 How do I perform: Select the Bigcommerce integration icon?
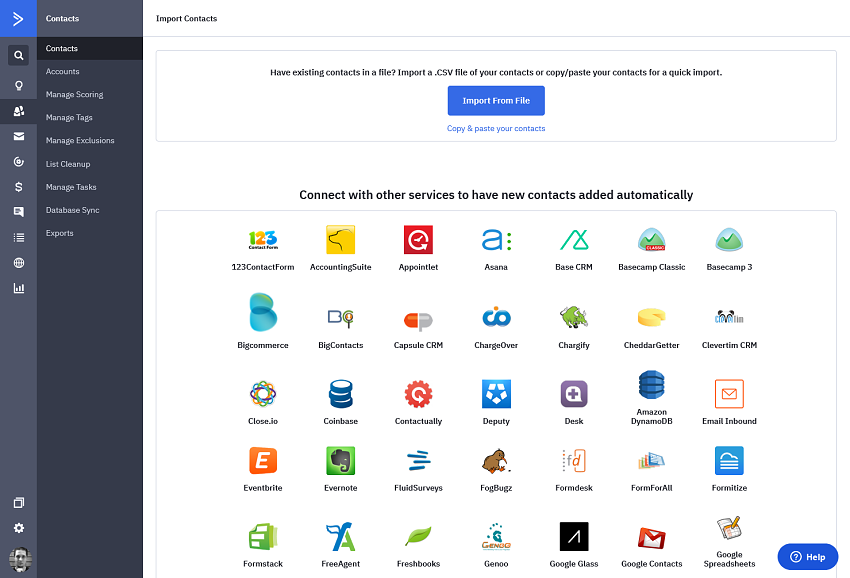pyautogui.click(x=263, y=312)
